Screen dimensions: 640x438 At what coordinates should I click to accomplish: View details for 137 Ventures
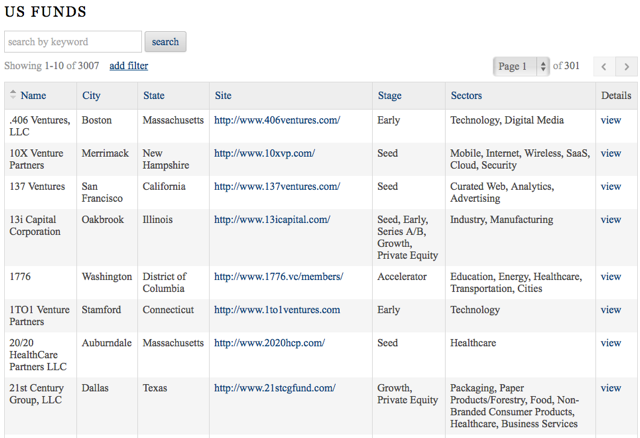point(611,186)
